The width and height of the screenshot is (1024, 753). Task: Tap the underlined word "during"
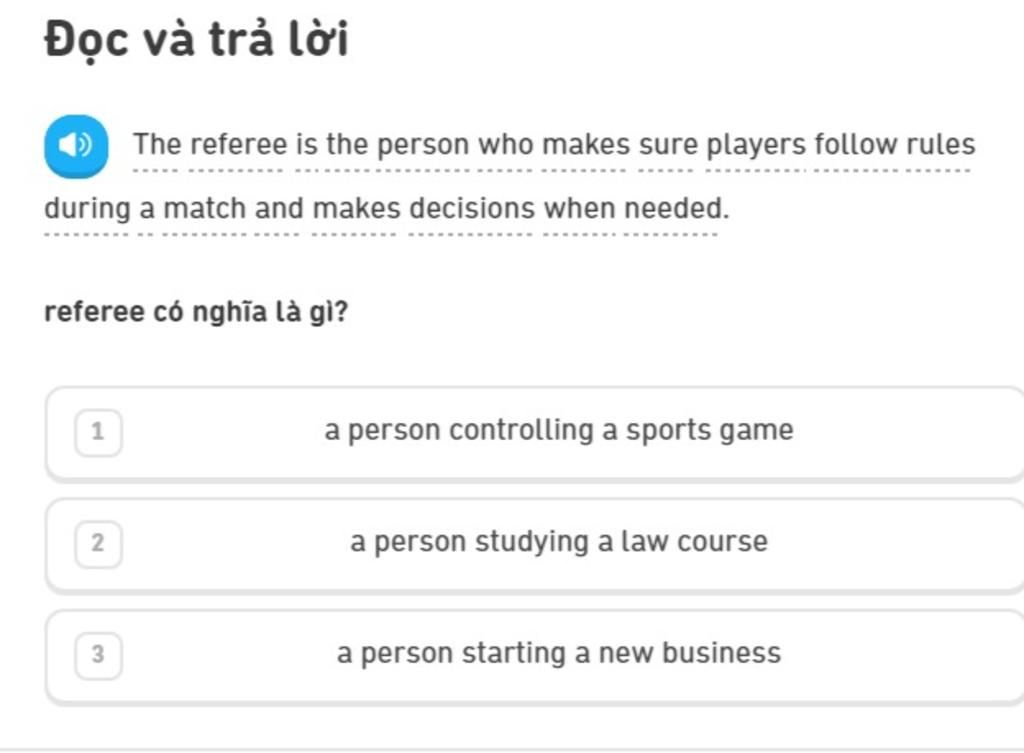pos(88,210)
